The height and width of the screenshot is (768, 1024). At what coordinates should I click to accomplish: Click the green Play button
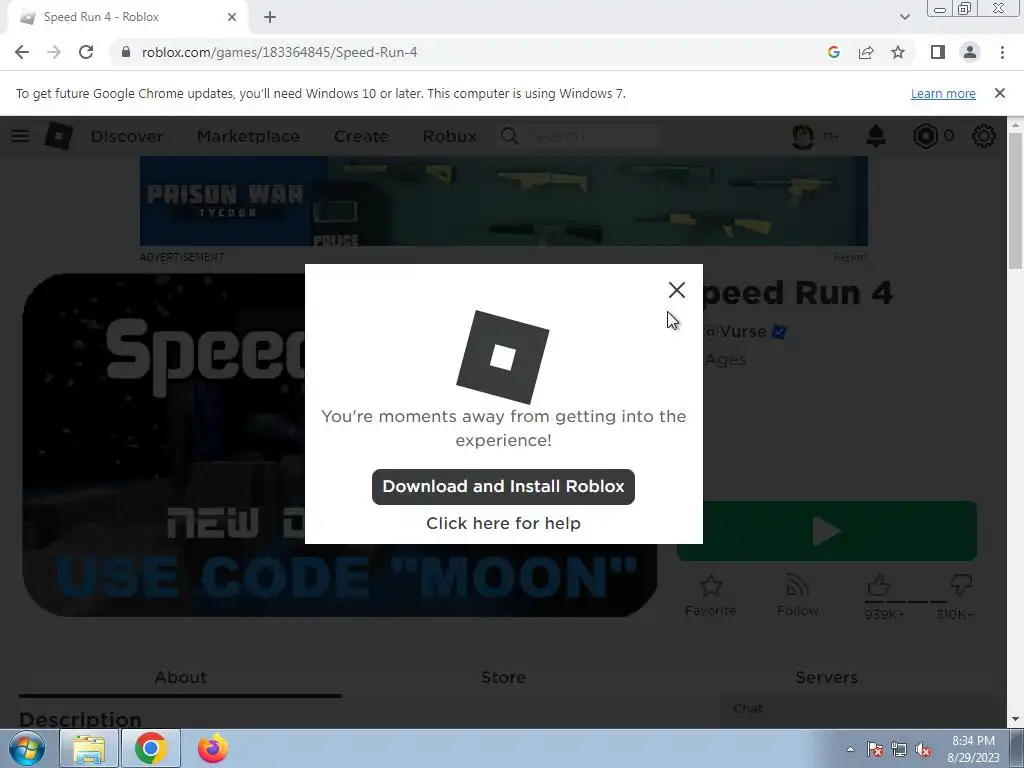point(827,531)
